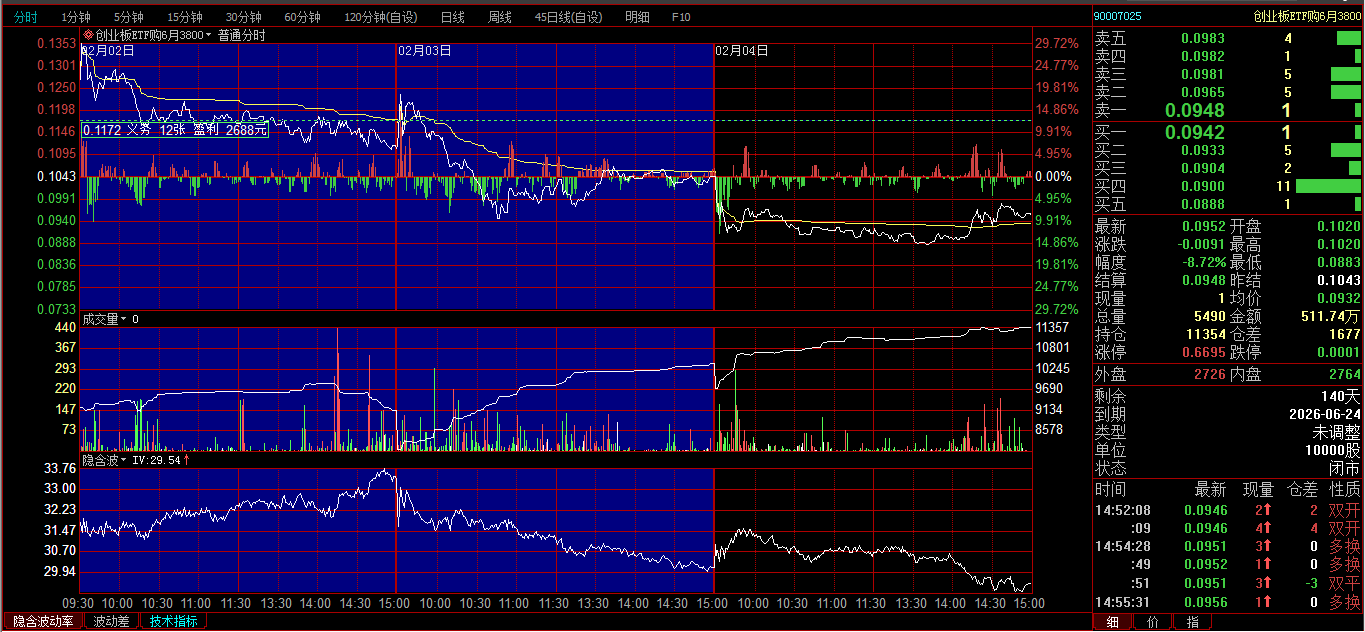Image resolution: width=1365 pixels, height=632 pixels.
Task: Select the 技术指标 indicator tab
Action: tap(174, 621)
